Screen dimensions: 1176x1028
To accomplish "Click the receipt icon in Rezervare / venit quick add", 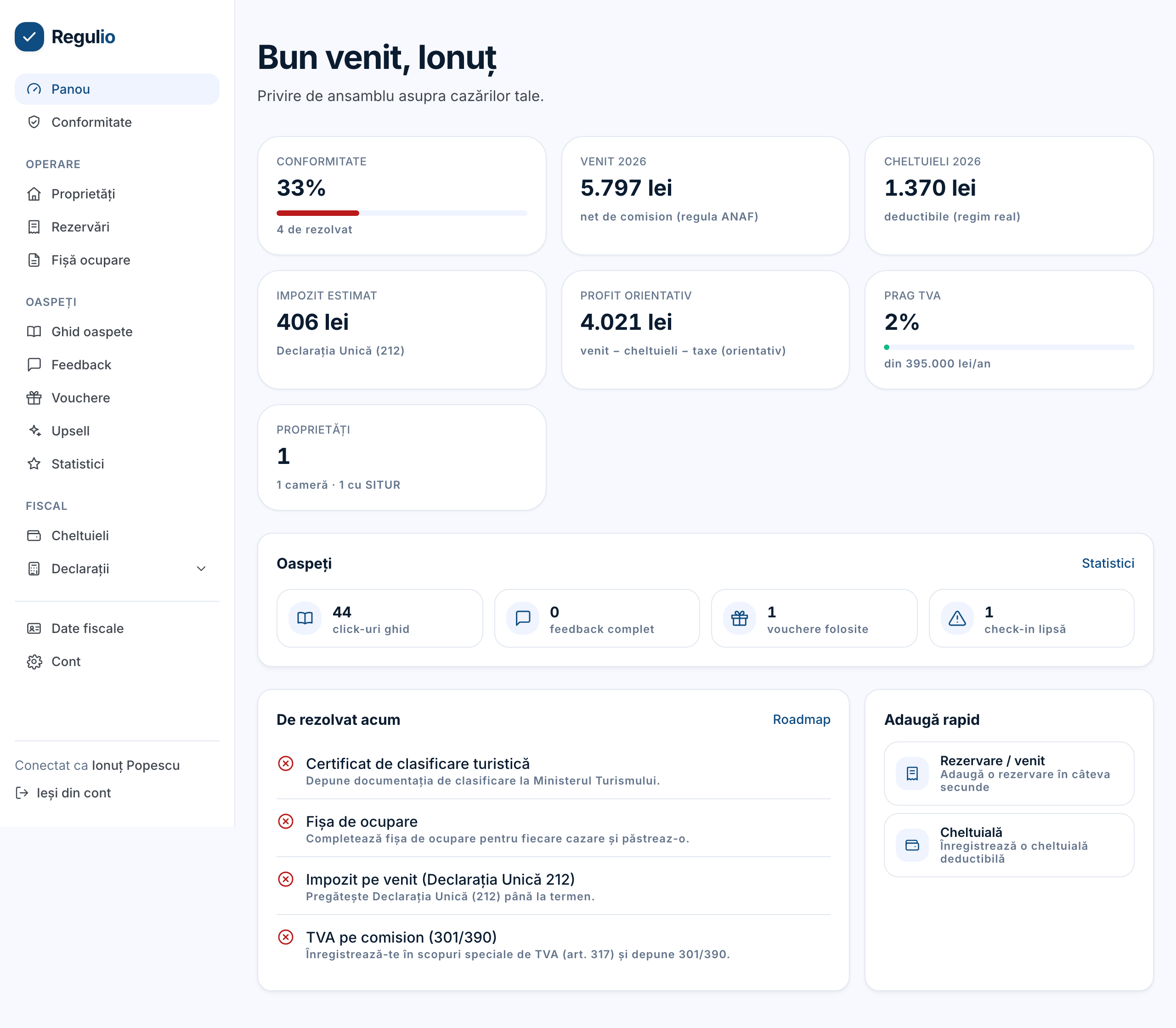I will point(912,774).
